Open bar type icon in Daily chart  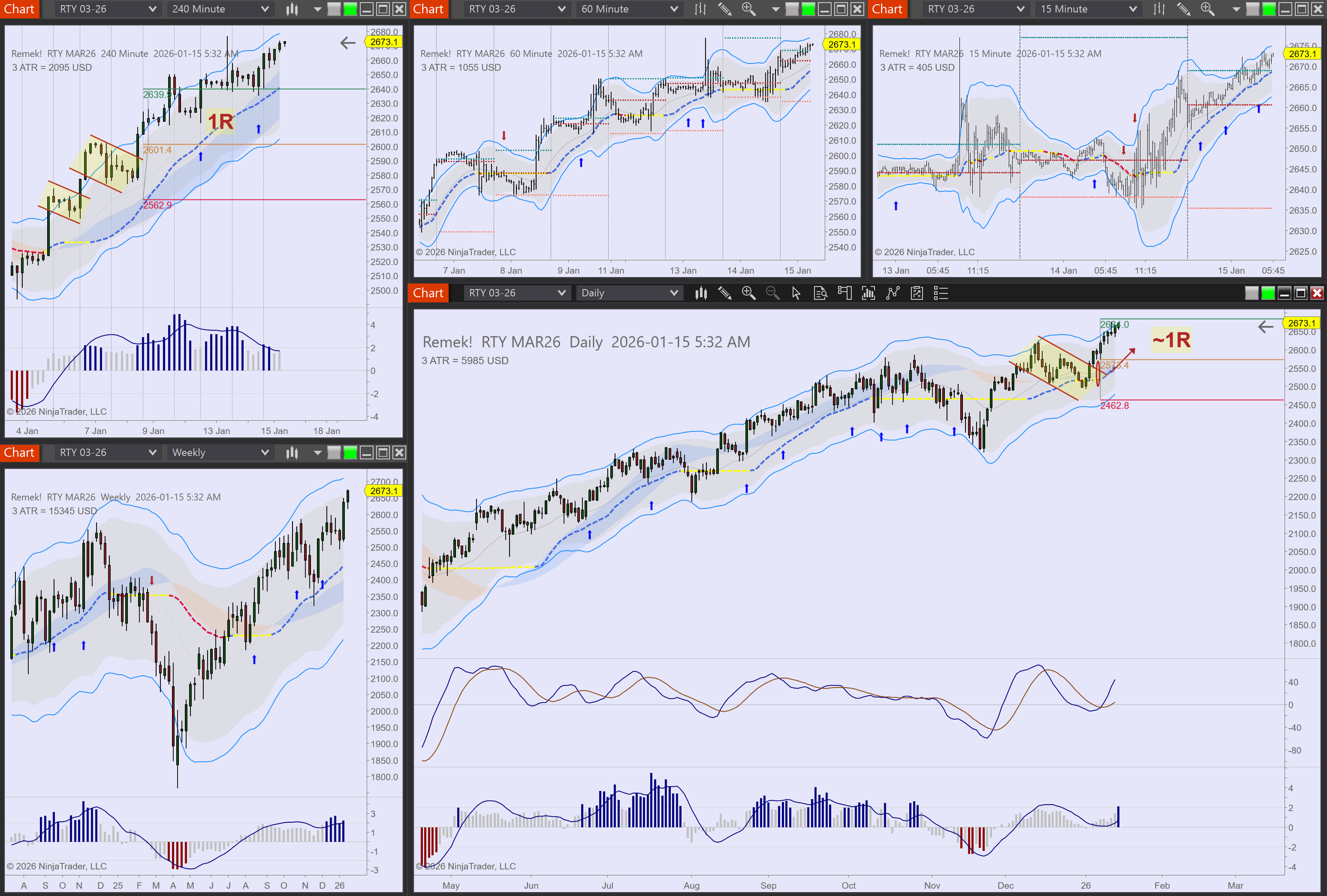coord(701,293)
